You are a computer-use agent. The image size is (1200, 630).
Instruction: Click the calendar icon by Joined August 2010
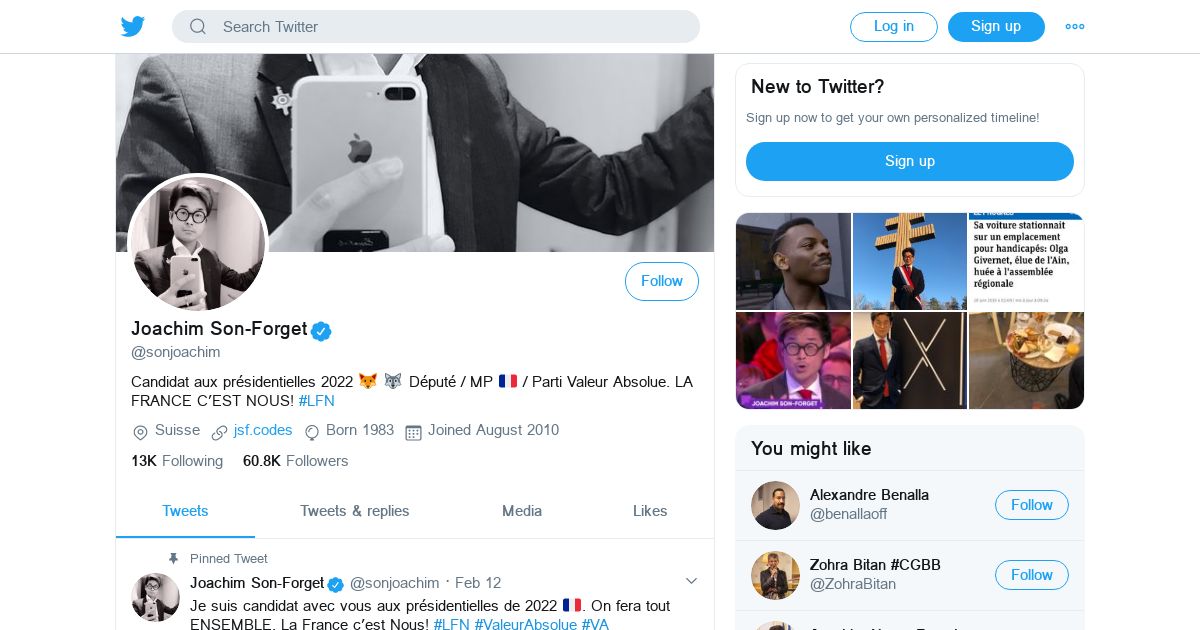click(x=413, y=432)
